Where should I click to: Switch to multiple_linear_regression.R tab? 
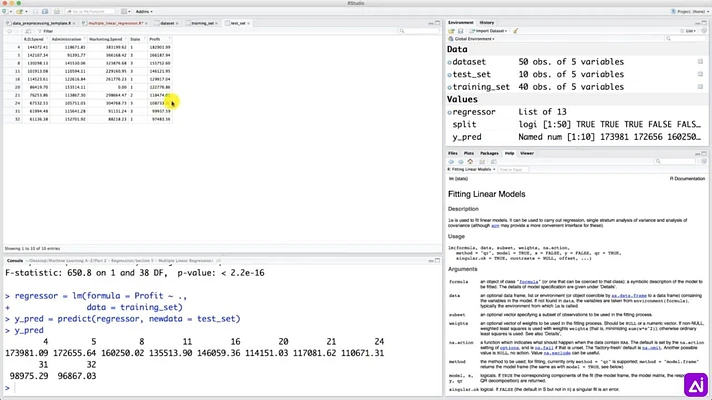point(114,23)
